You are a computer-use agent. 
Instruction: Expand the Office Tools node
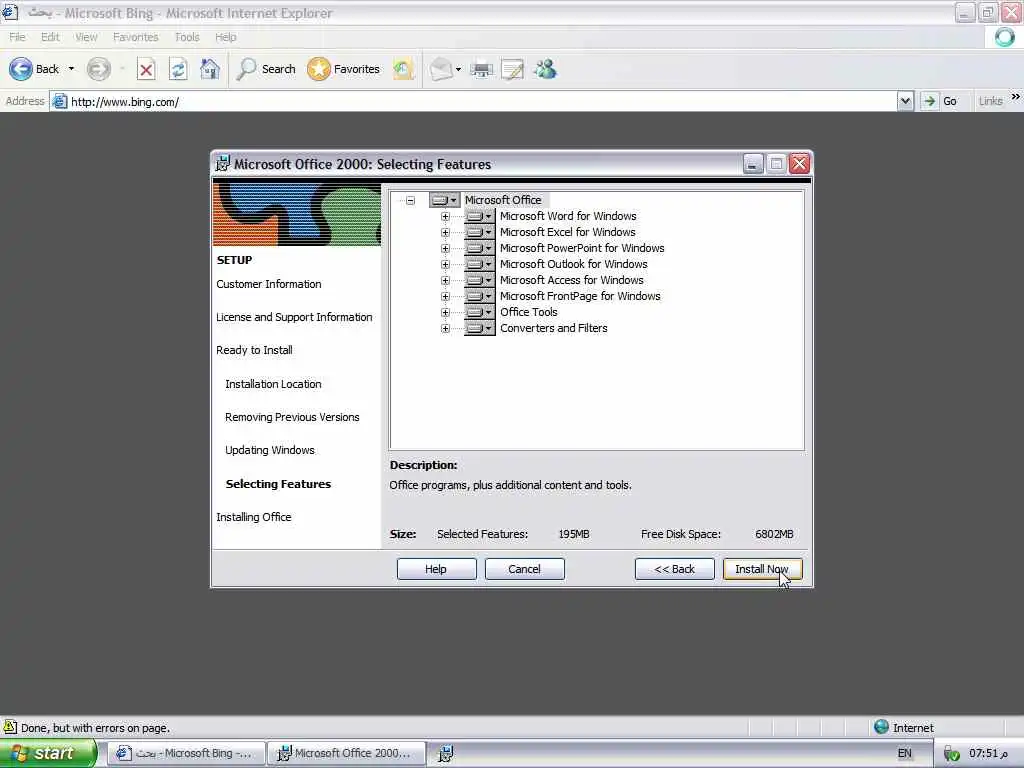pos(445,312)
